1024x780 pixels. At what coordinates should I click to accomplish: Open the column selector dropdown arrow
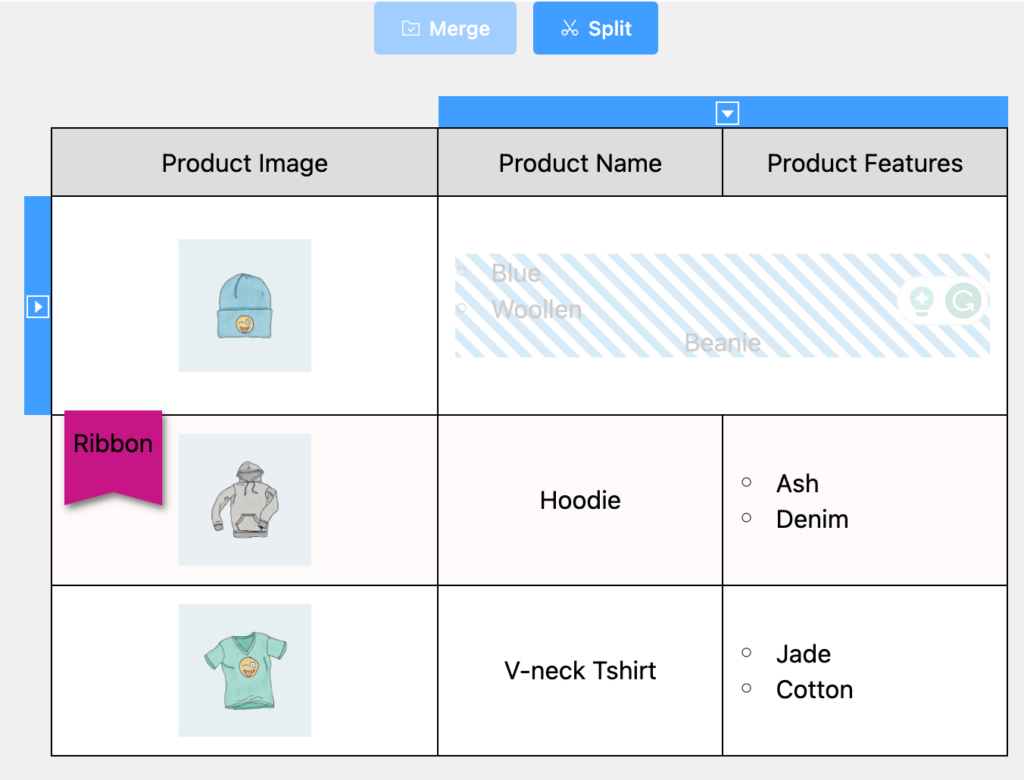[x=727, y=113]
